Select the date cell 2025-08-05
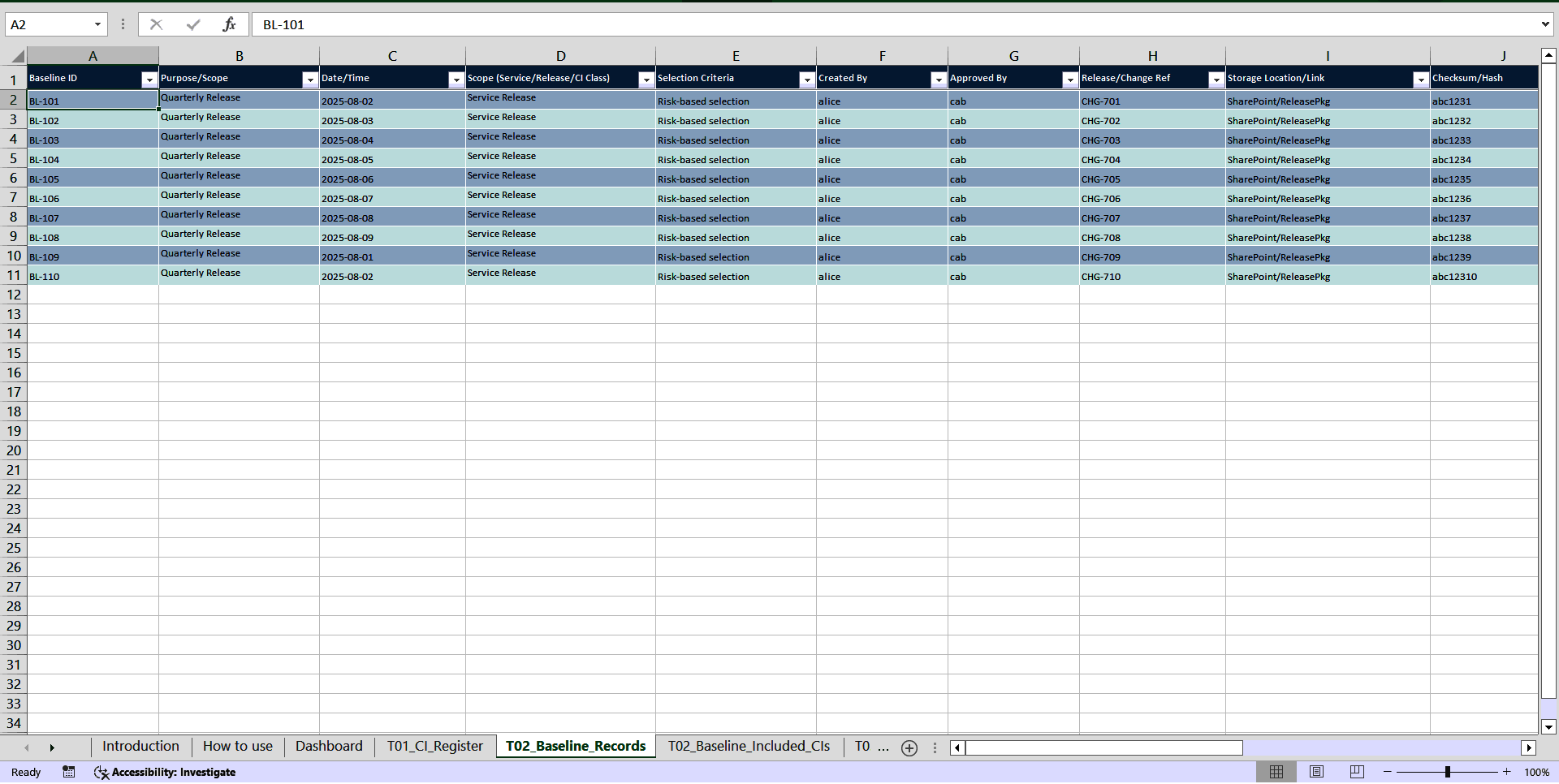Viewport: 1559px width, 784px height. tap(392, 158)
